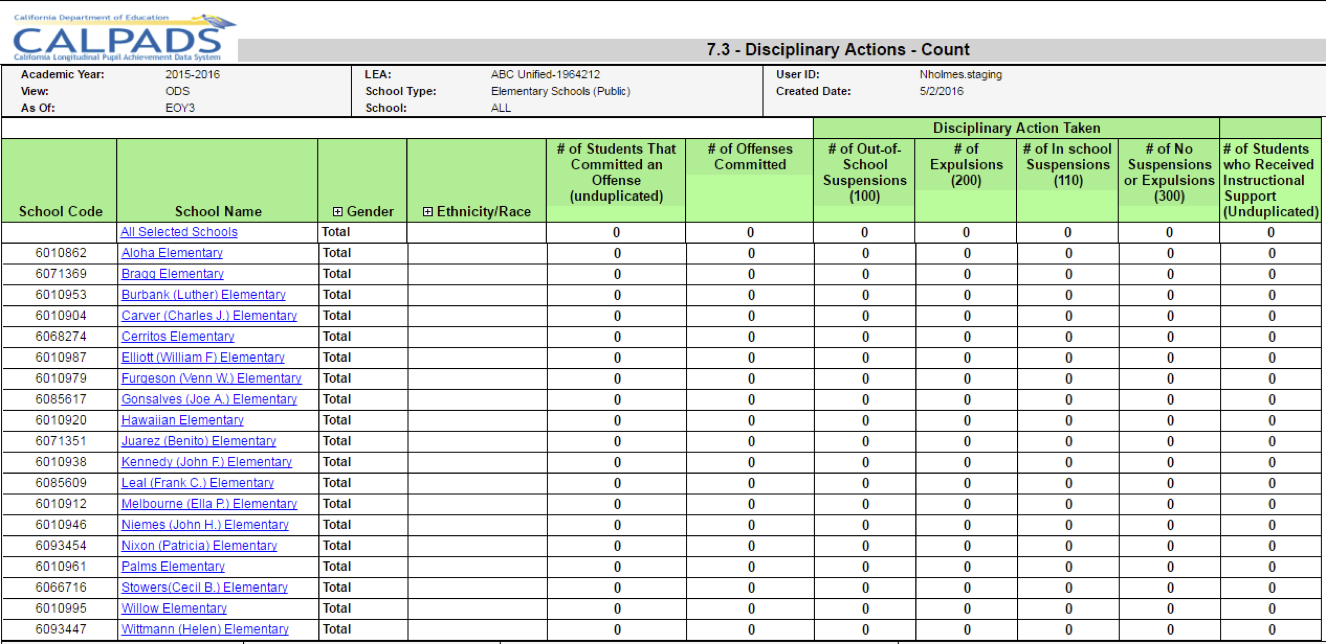Select school code 6010979
Viewport: 1326px width, 644px height.
click(61, 379)
